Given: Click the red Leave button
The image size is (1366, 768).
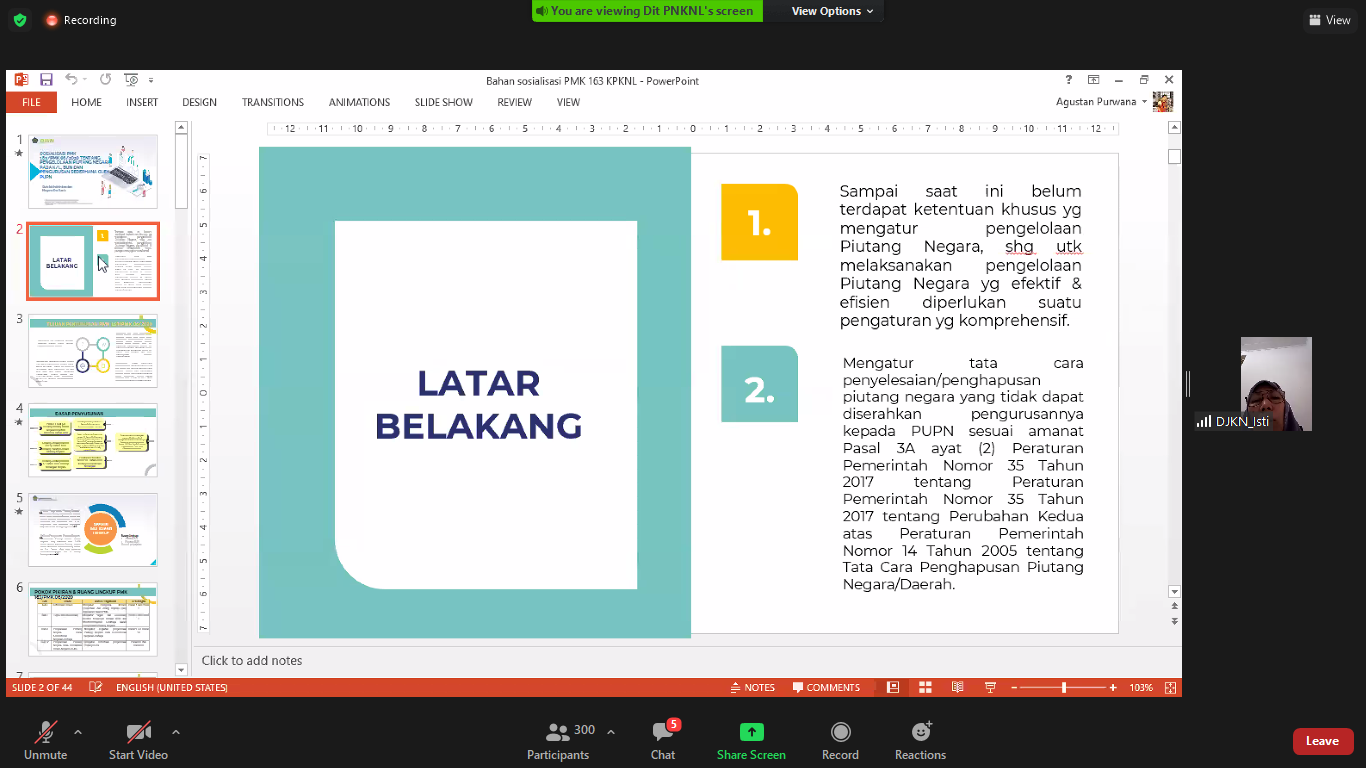Looking at the screenshot, I should (x=1322, y=741).
